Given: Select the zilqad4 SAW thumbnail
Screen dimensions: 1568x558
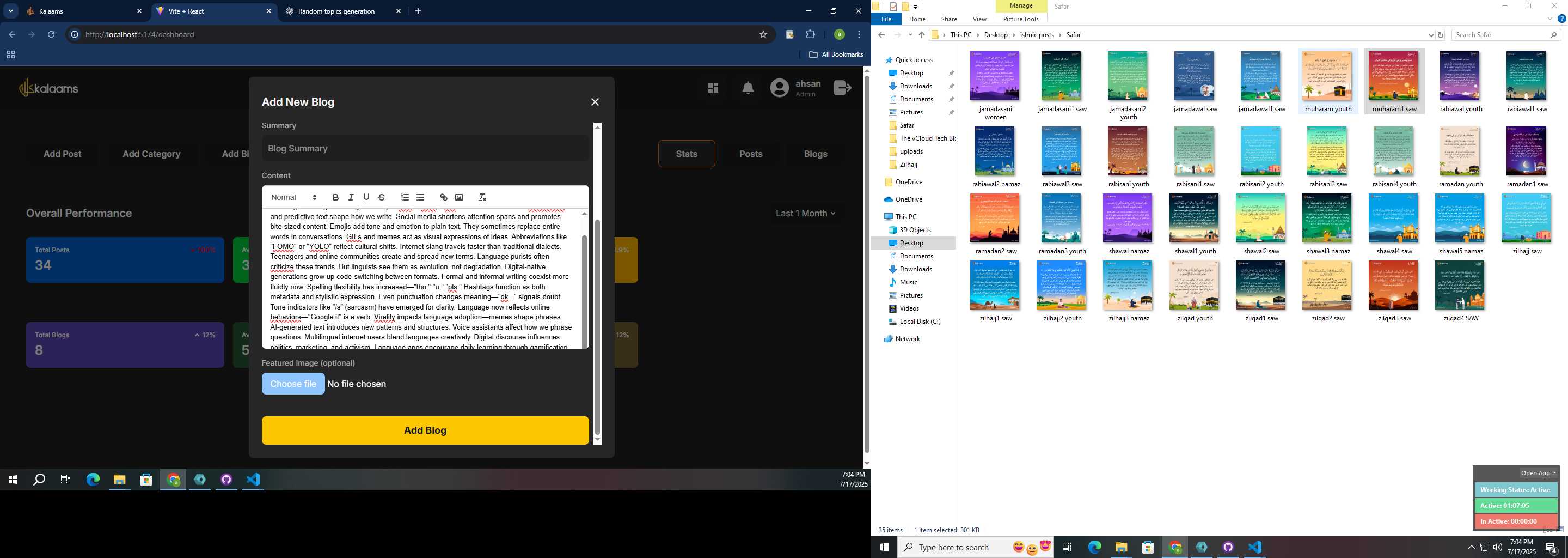Looking at the screenshot, I should (1459, 291).
